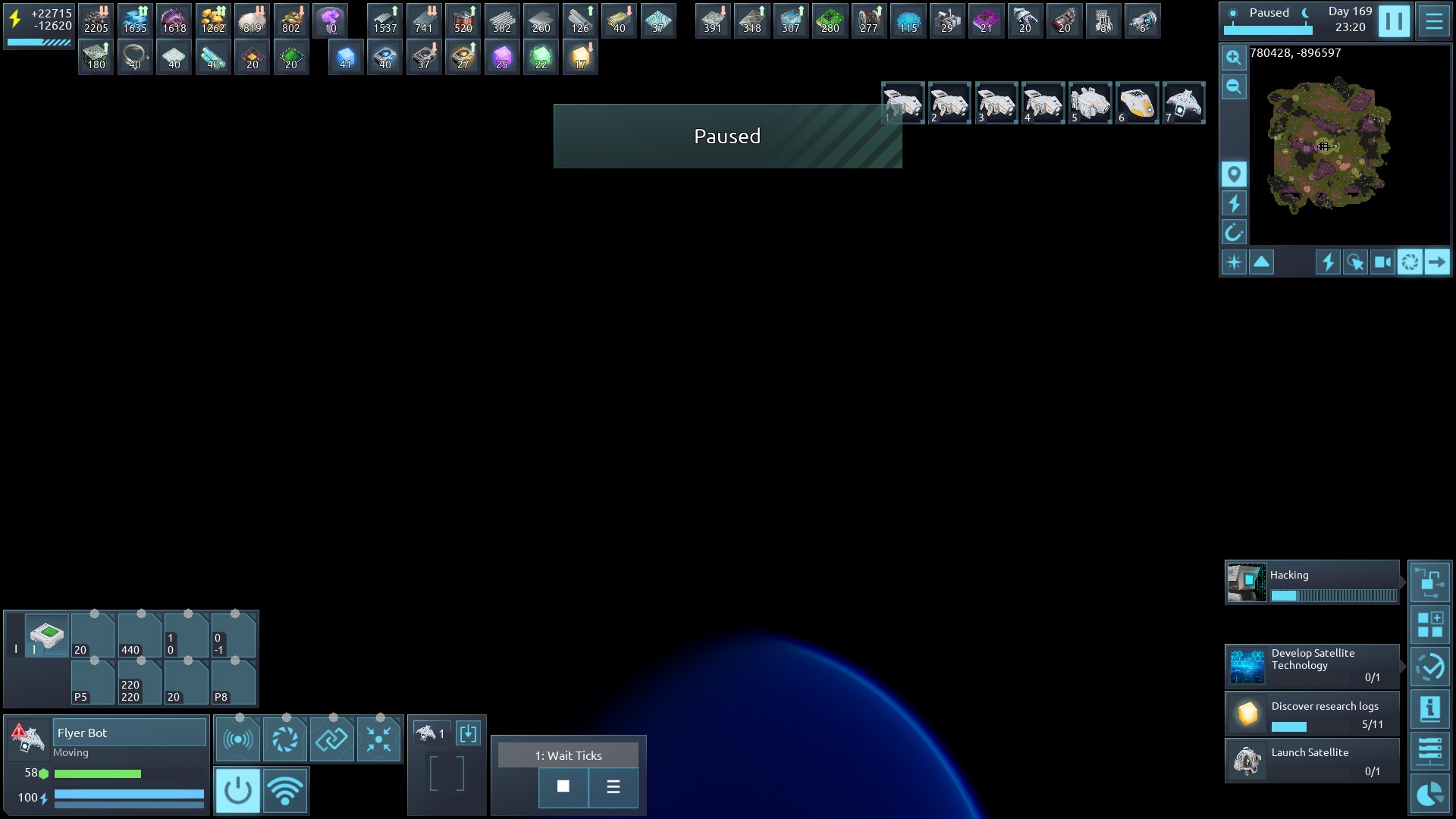Screen dimensions: 1456x819
Task: Click the Flyer Bot name field
Action: click(x=129, y=733)
